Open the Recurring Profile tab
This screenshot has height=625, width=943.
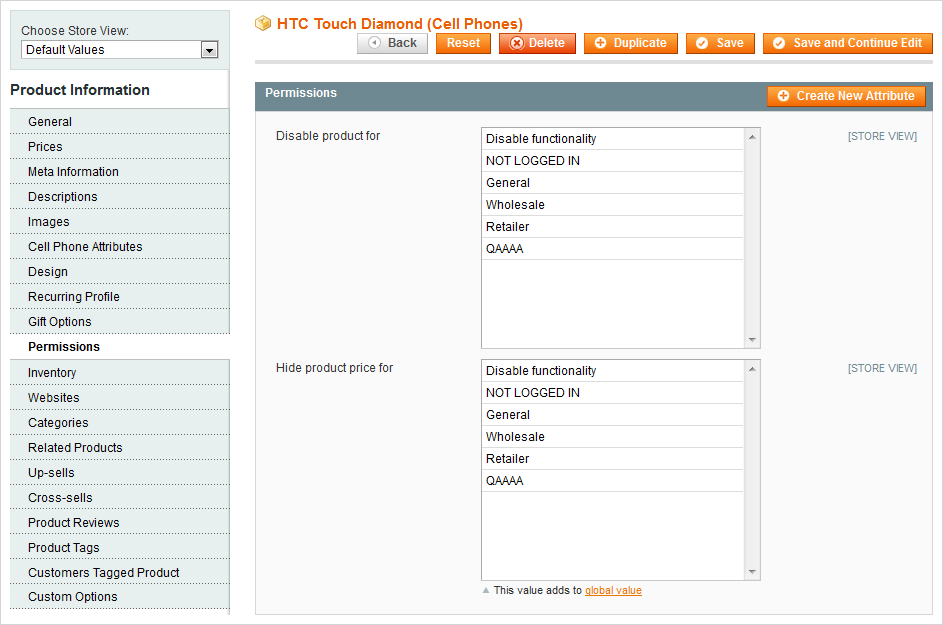pos(120,297)
